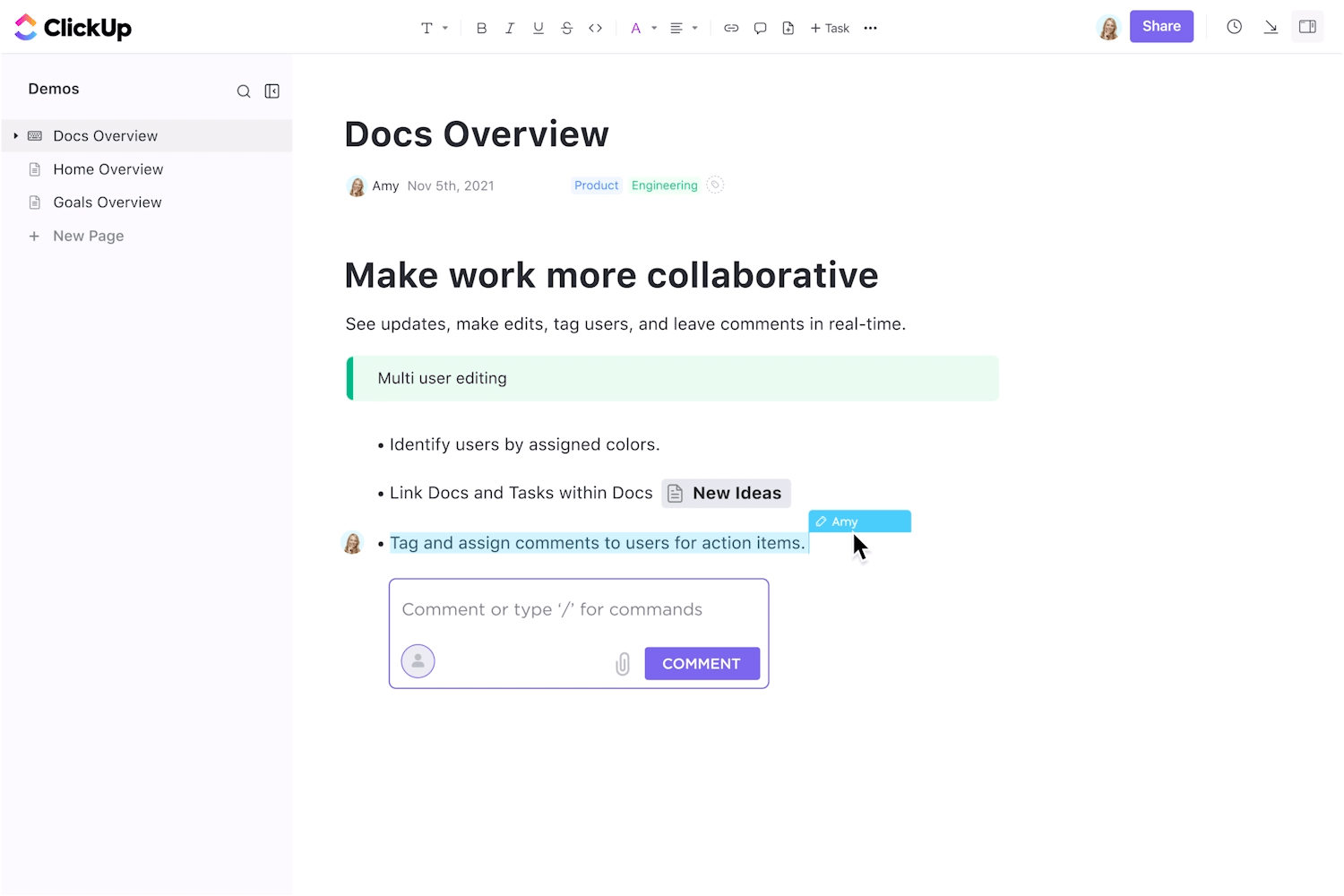1344x896 pixels.
Task: Insert a link using the link icon
Action: [731, 28]
